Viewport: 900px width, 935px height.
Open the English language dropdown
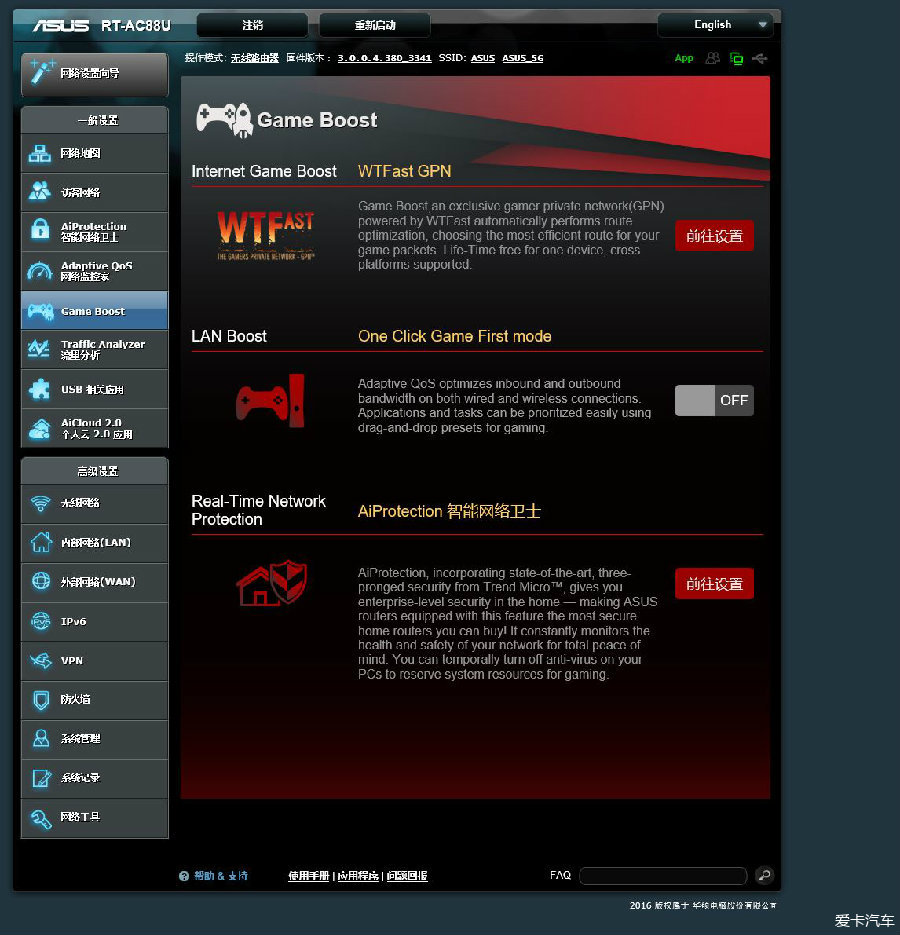(x=715, y=25)
